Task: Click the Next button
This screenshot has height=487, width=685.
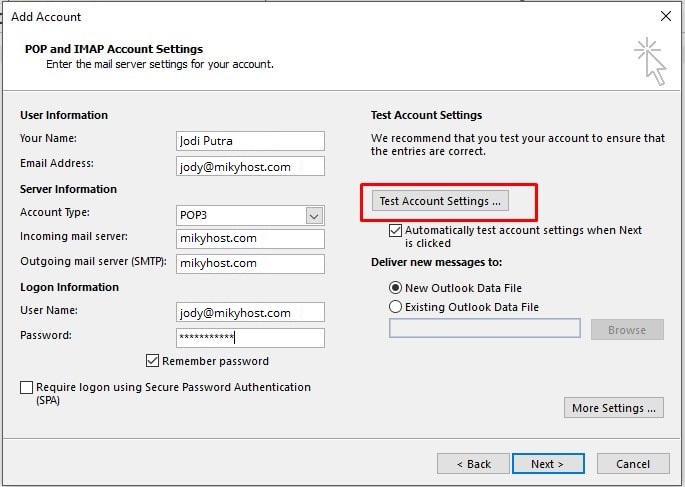Action: [x=548, y=464]
